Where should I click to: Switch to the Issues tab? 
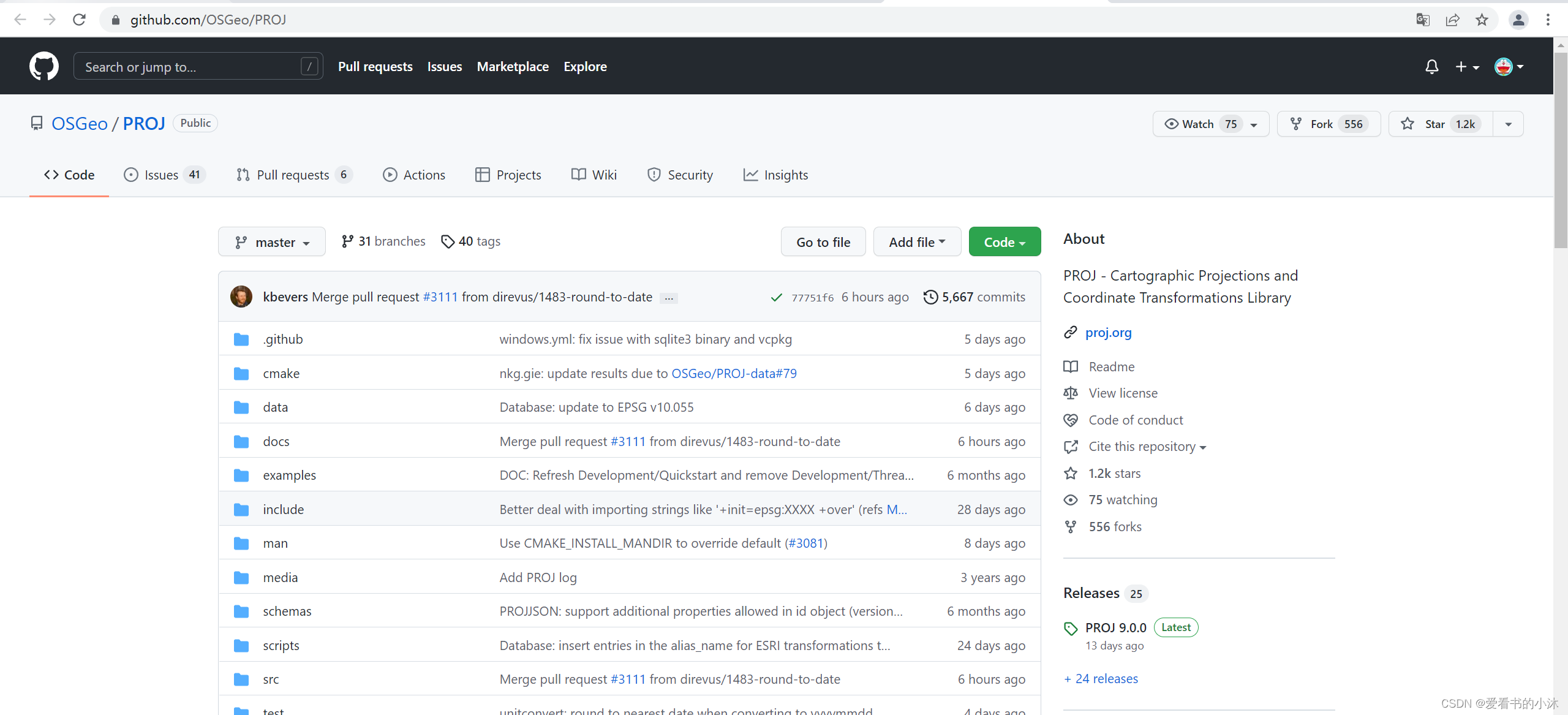(x=164, y=175)
